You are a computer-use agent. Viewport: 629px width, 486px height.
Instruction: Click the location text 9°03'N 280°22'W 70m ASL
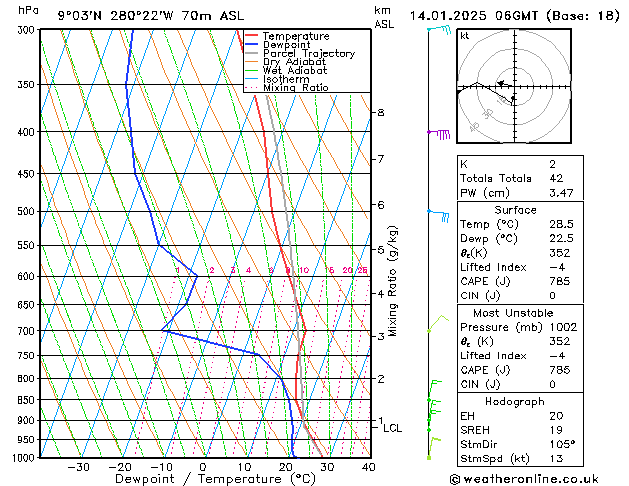click(151, 16)
